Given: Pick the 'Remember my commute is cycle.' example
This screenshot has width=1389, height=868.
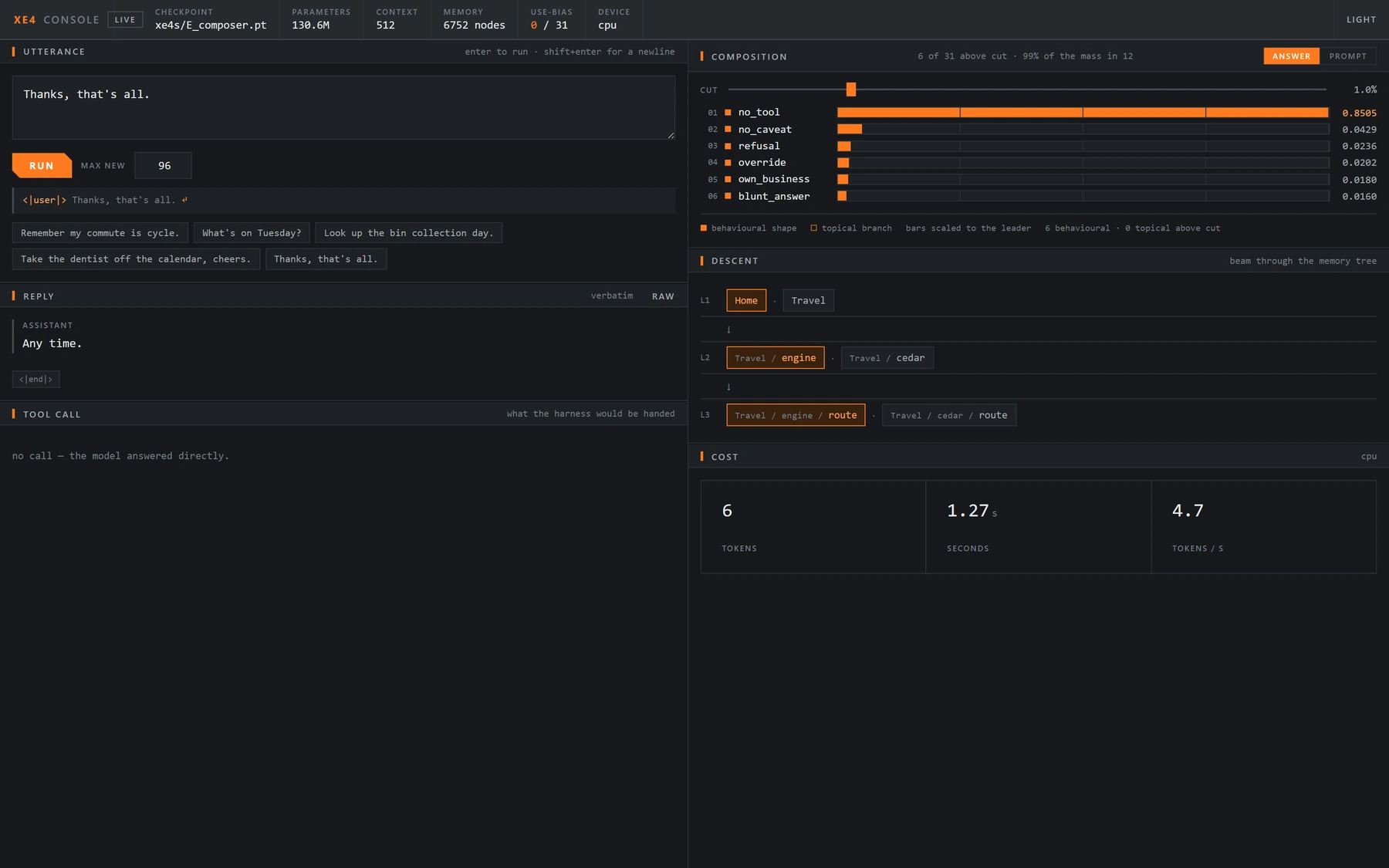Looking at the screenshot, I should click(x=100, y=233).
